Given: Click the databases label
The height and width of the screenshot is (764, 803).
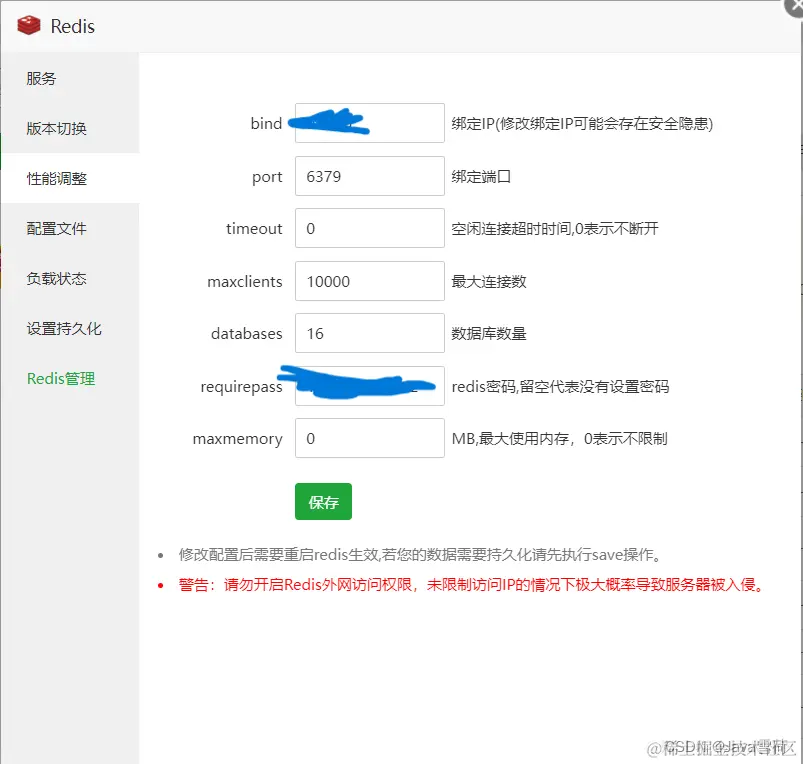Looking at the screenshot, I should pos(247,333).
